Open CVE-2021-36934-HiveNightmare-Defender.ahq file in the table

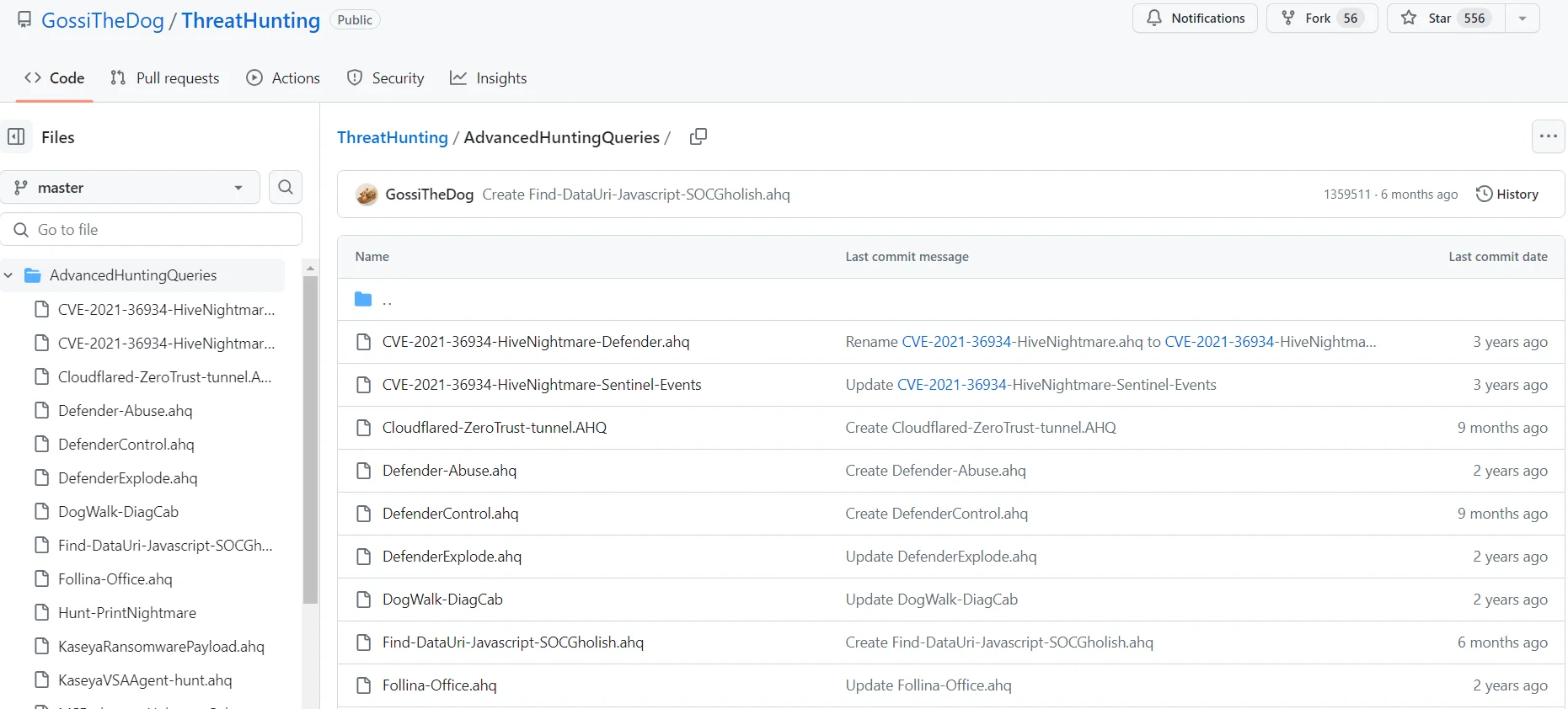(x=536, y=342)
